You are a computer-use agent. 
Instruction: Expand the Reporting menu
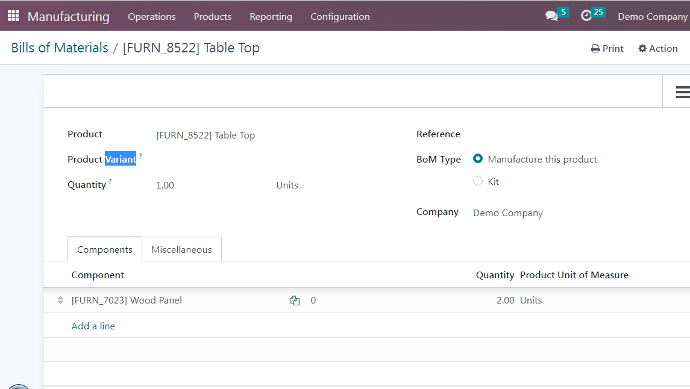coord(271,17)
